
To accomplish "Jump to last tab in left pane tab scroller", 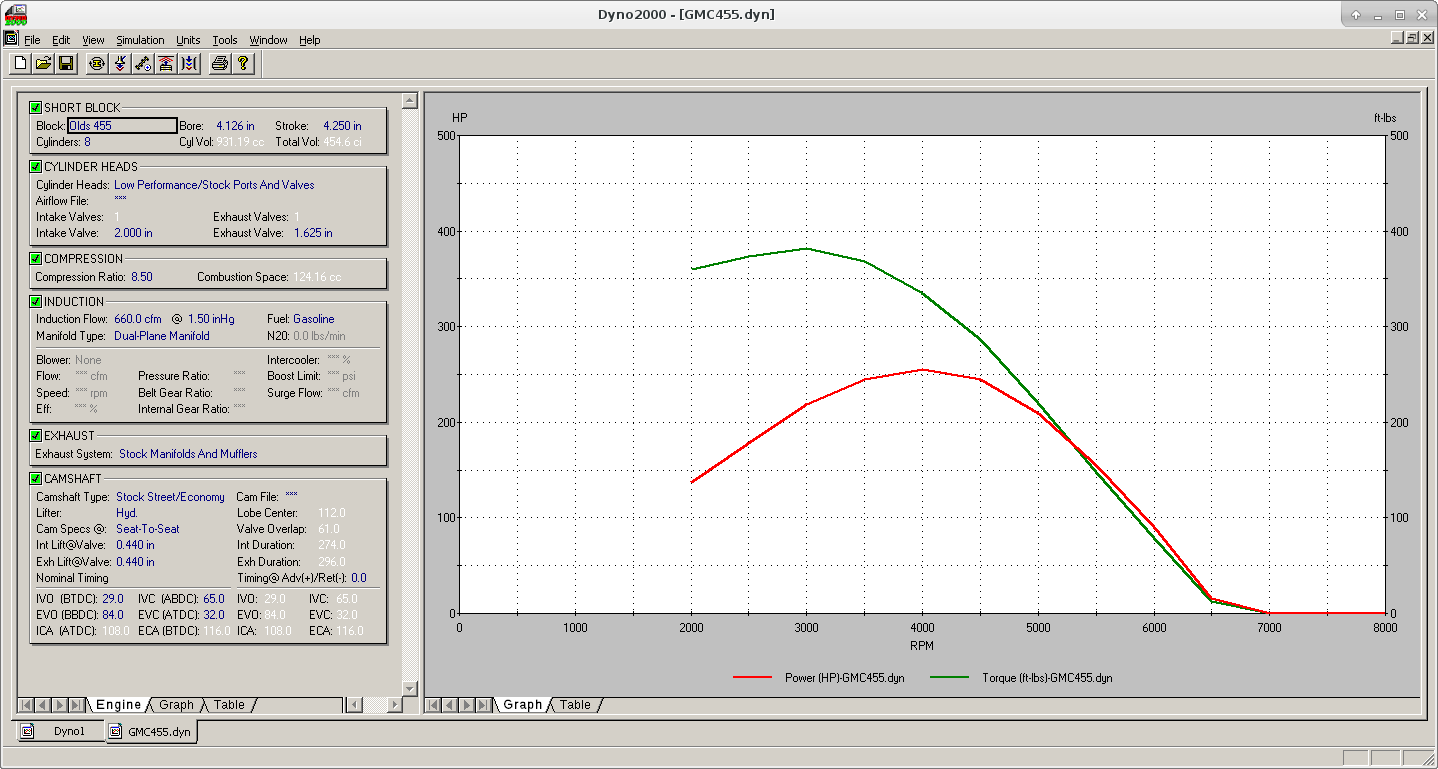I will click(76, 705).
